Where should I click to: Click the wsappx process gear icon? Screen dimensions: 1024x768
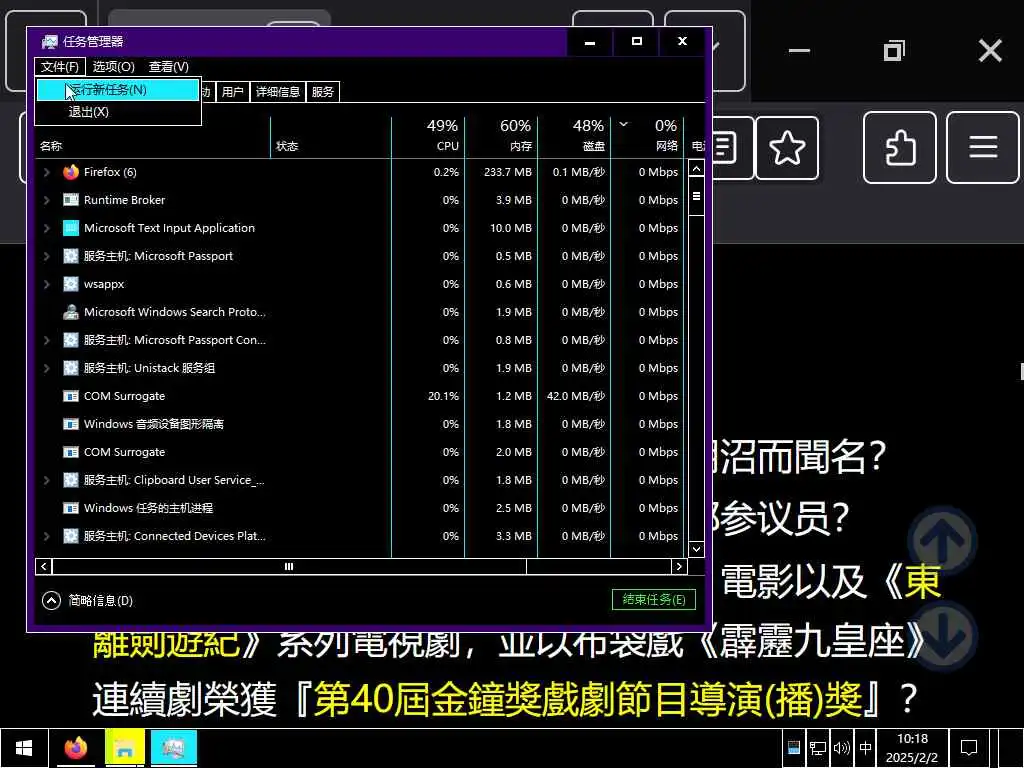click(71, 284)
